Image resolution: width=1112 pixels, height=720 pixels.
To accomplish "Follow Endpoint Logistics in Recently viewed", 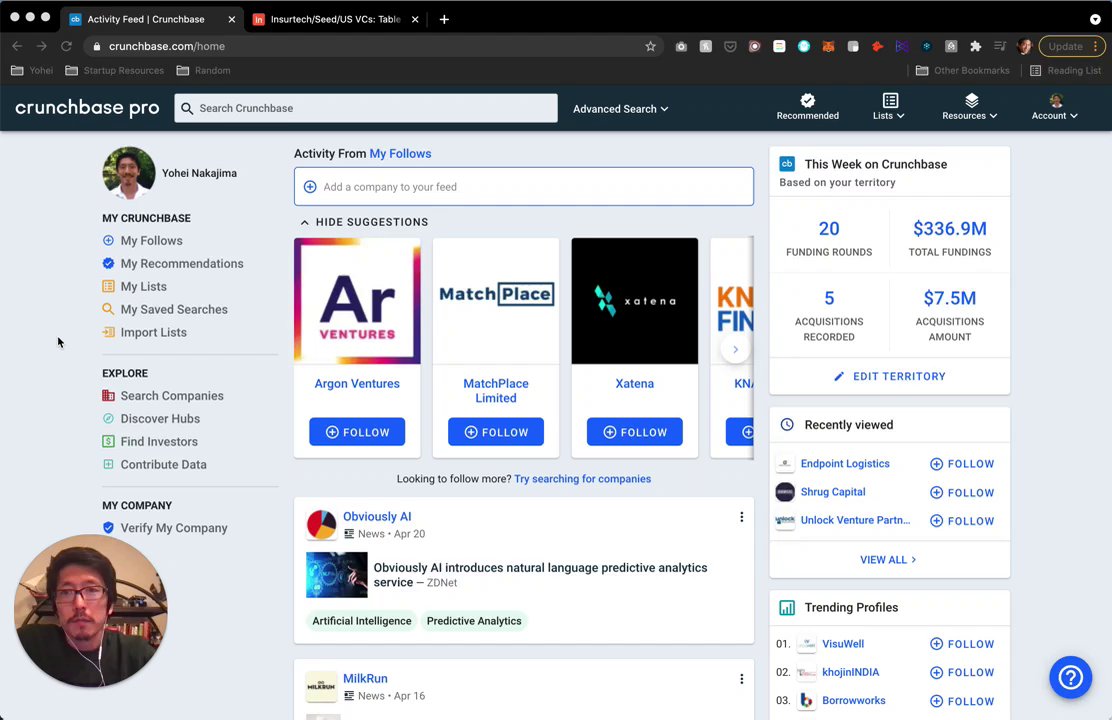I will 962,464.
